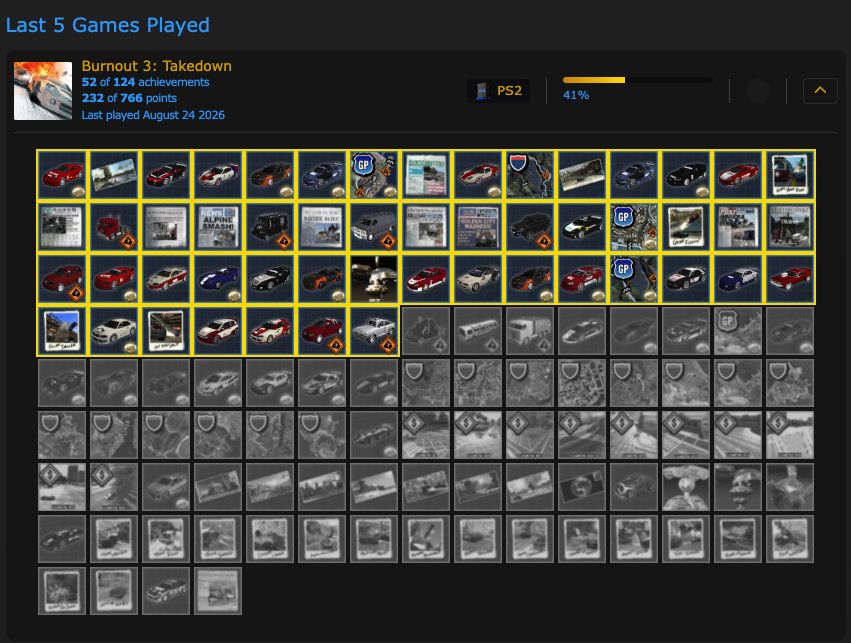Image resolution: width=851 pixels, height=643 pixels.
Task: Select the blue car with white stripes badge
Action: tap(218, 279)
